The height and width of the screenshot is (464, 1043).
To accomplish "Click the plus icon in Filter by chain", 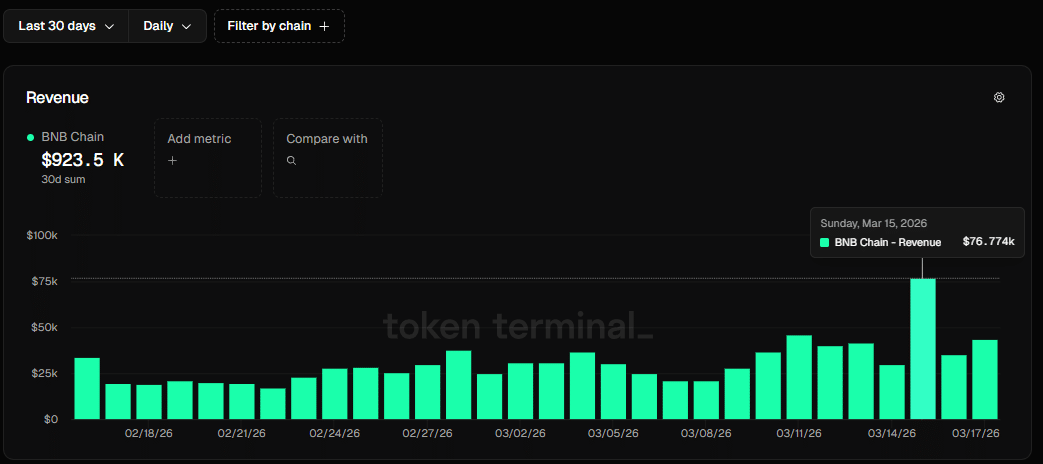I will point(324,26).
